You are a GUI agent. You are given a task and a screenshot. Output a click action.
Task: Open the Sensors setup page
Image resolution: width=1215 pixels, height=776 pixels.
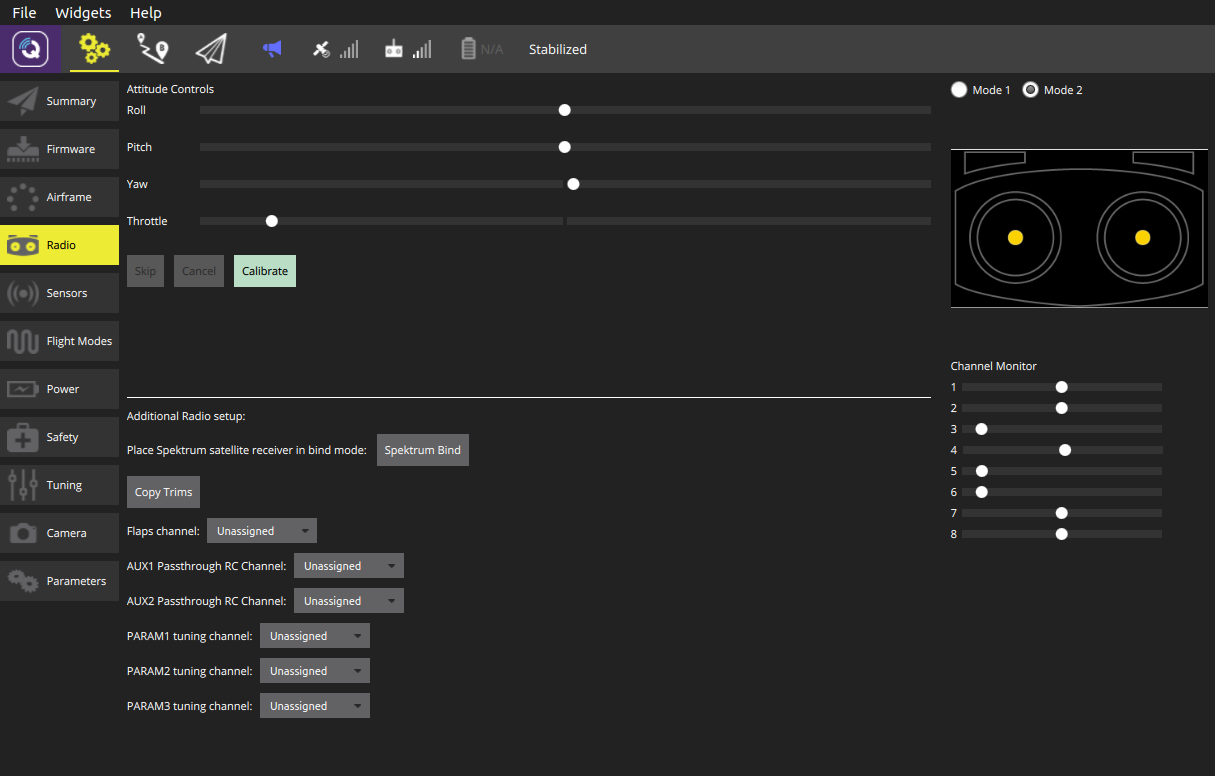(60, 293)
